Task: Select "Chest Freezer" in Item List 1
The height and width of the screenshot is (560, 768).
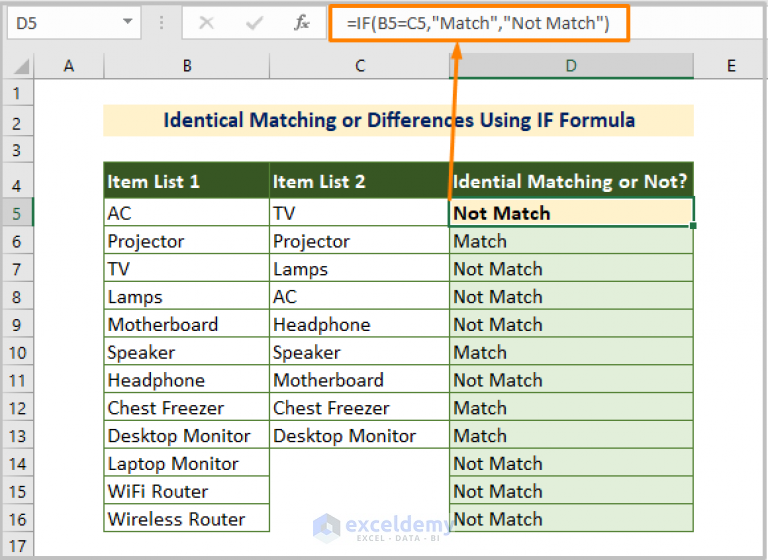Action: pos(187,408)
